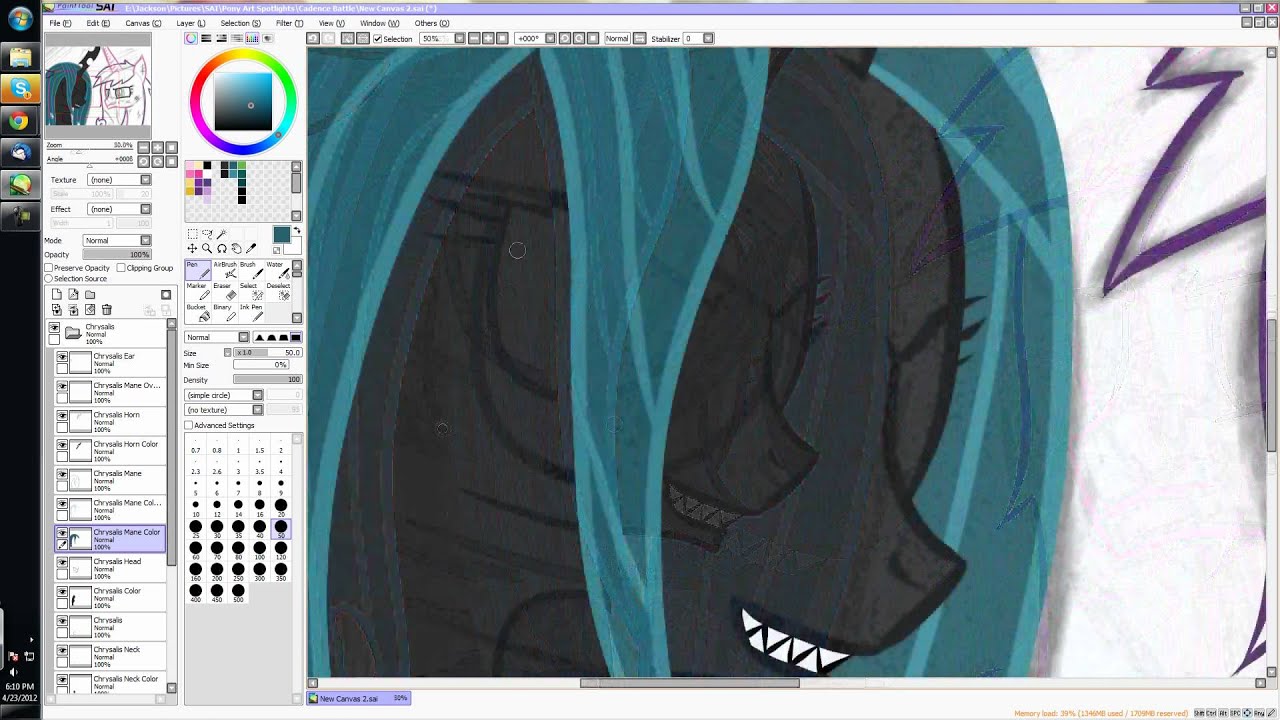Open the Stabilizer value dropdown
Image resolution: width=1280 pixels, height=720 pixels.
pyautogui.click(x=708, y=39)
